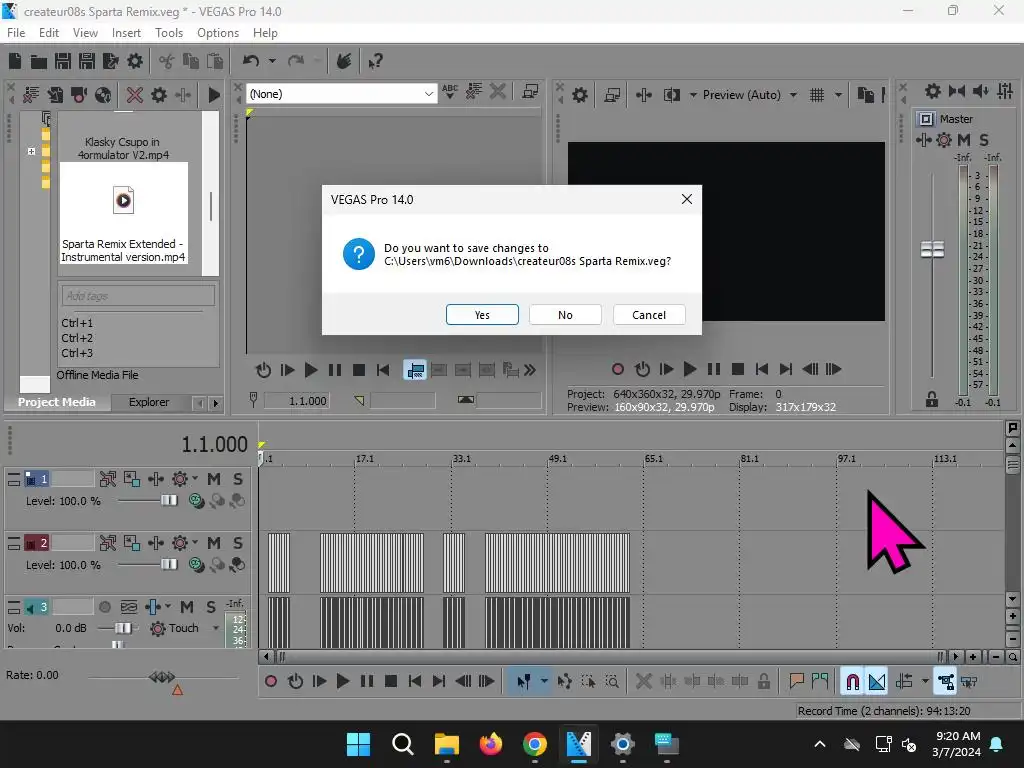Open the Insert menu
This screenshot has height=768, width=1024.
point(126,33)
